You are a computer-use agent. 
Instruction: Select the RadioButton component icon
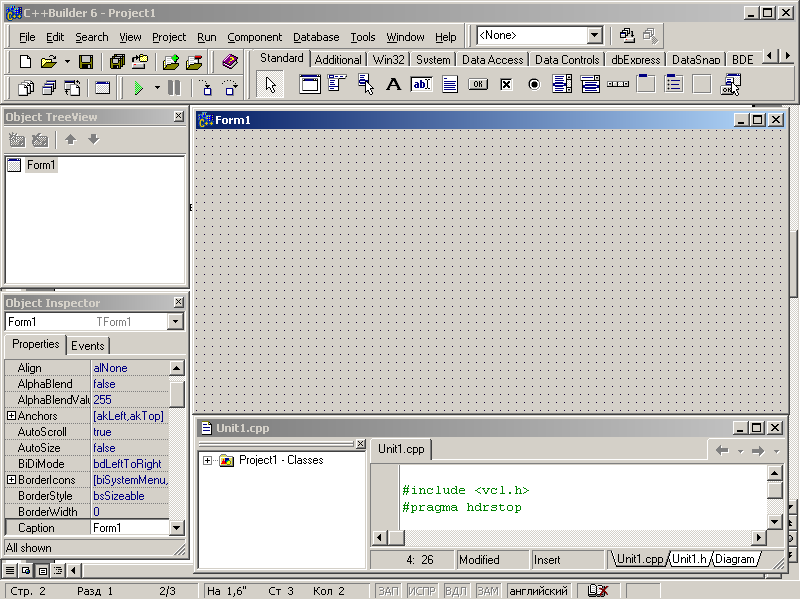click(x=534, y=84)
